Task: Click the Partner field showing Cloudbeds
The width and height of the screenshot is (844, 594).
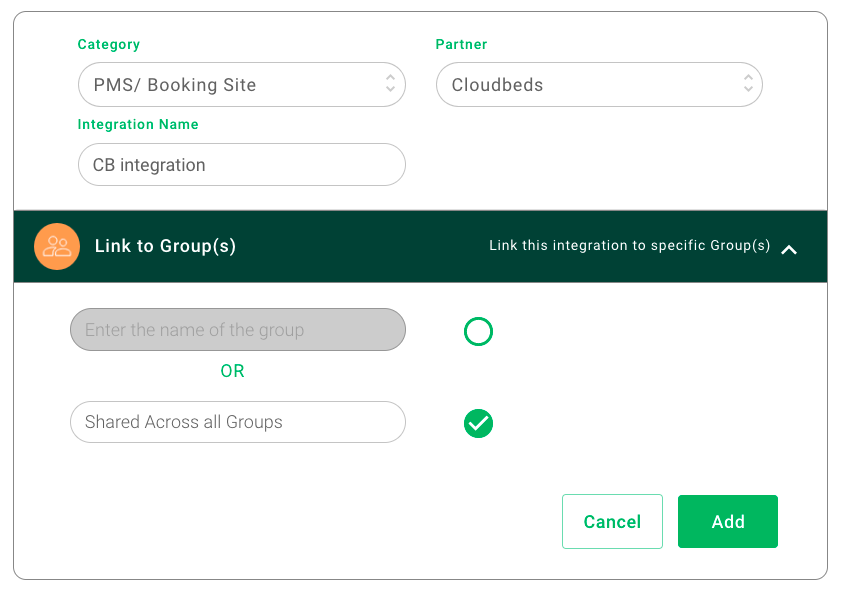Action: pos(598,85)
